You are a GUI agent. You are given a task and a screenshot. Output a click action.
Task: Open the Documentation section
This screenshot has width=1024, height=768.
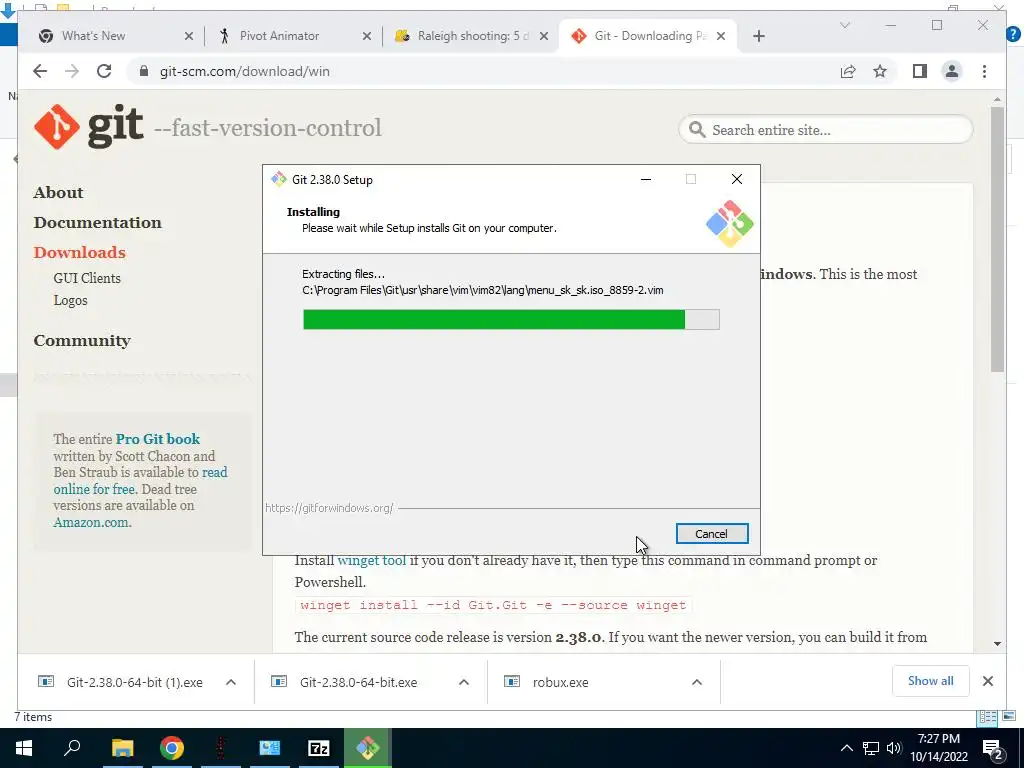[97, 223]
